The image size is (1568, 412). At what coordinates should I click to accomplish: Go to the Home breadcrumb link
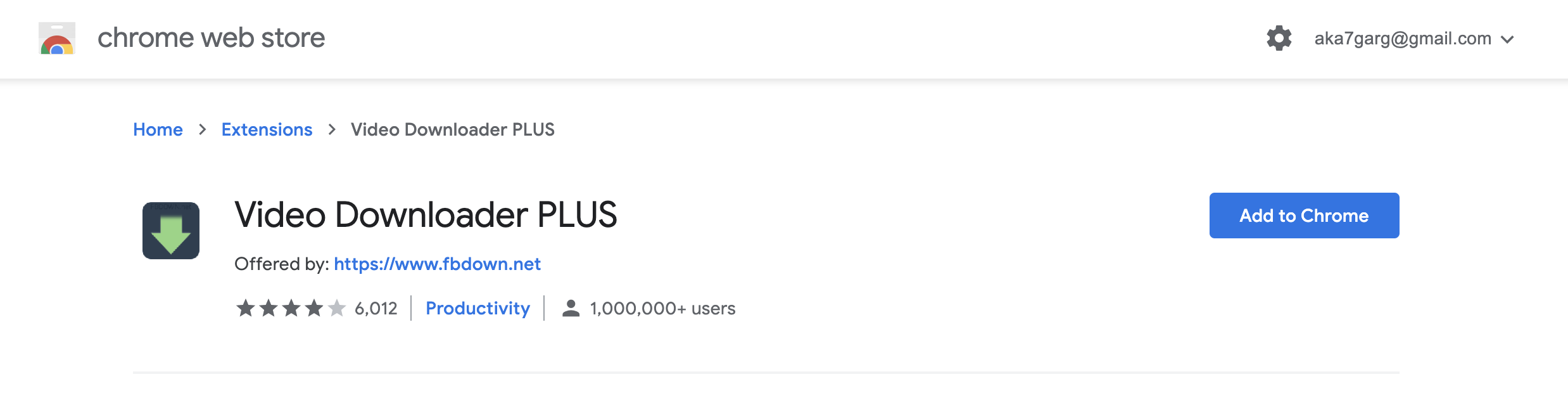(158, 129)
